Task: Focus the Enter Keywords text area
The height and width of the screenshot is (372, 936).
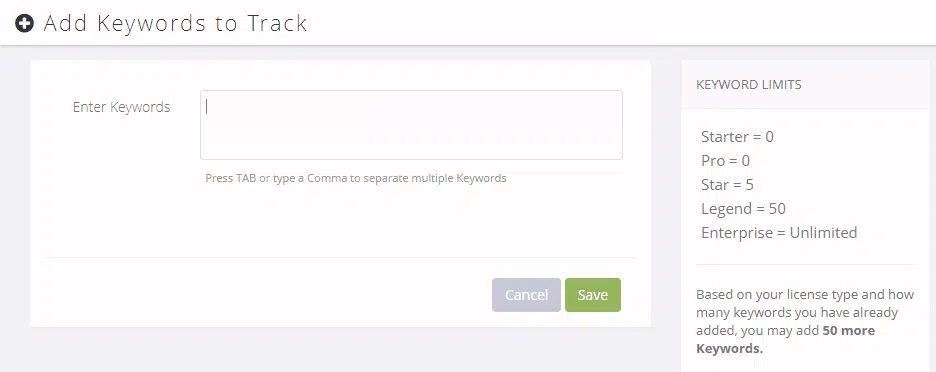Action: coord(411,125)
